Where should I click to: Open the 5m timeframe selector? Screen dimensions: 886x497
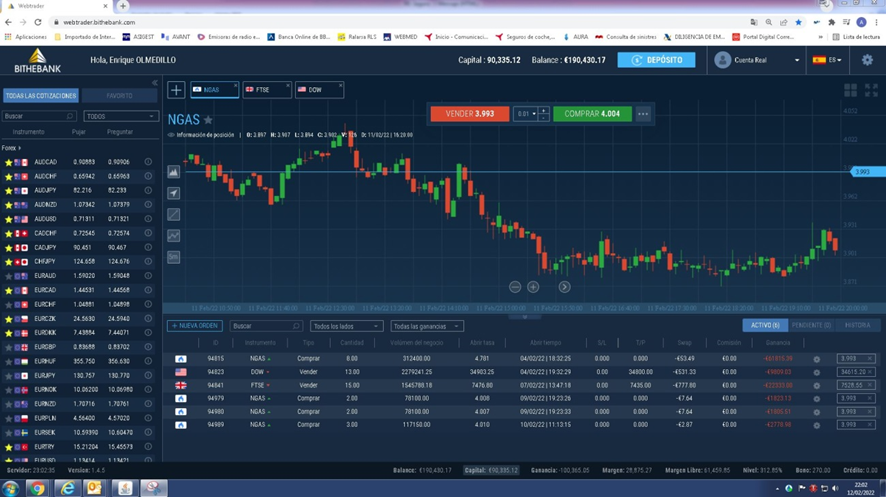coord(173,257)
